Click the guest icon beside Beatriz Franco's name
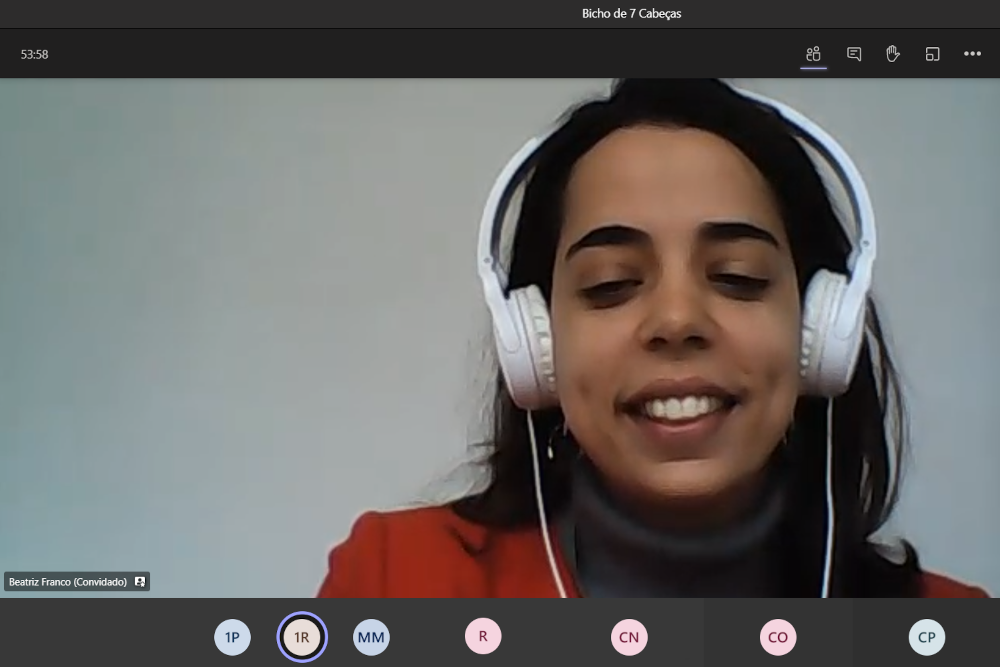Image resolution: width=1000 pixels, height=667 pixels. 140,582
